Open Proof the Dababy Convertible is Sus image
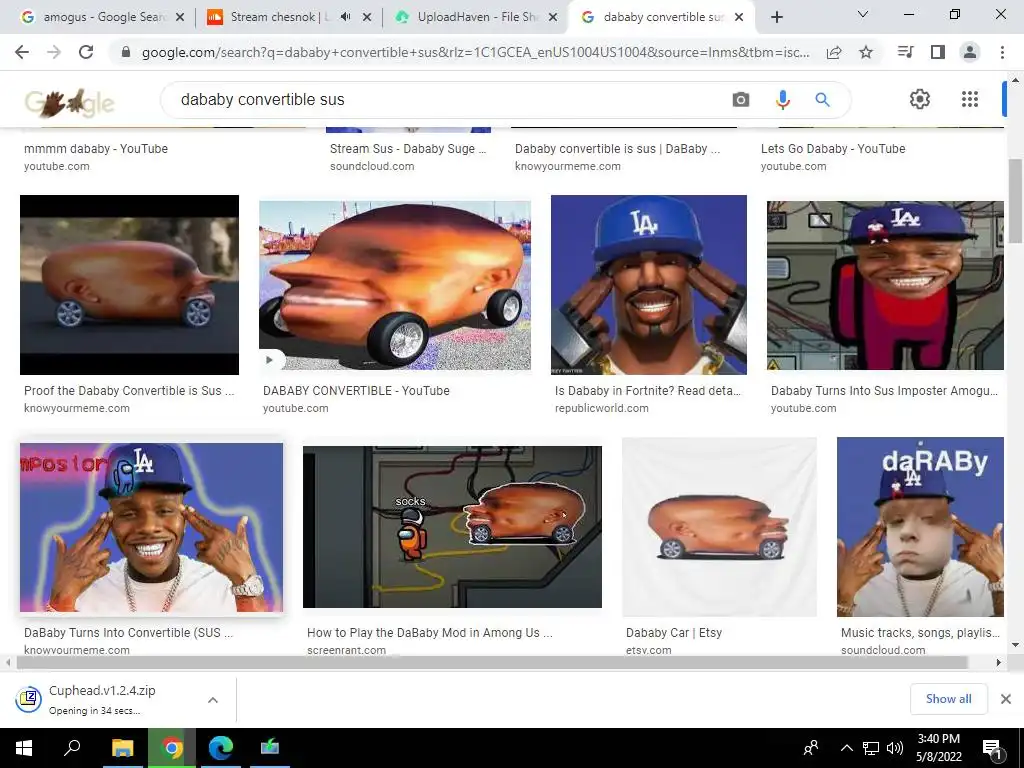This screenshot has width=1024, height=768. click(x=129, y=285)
